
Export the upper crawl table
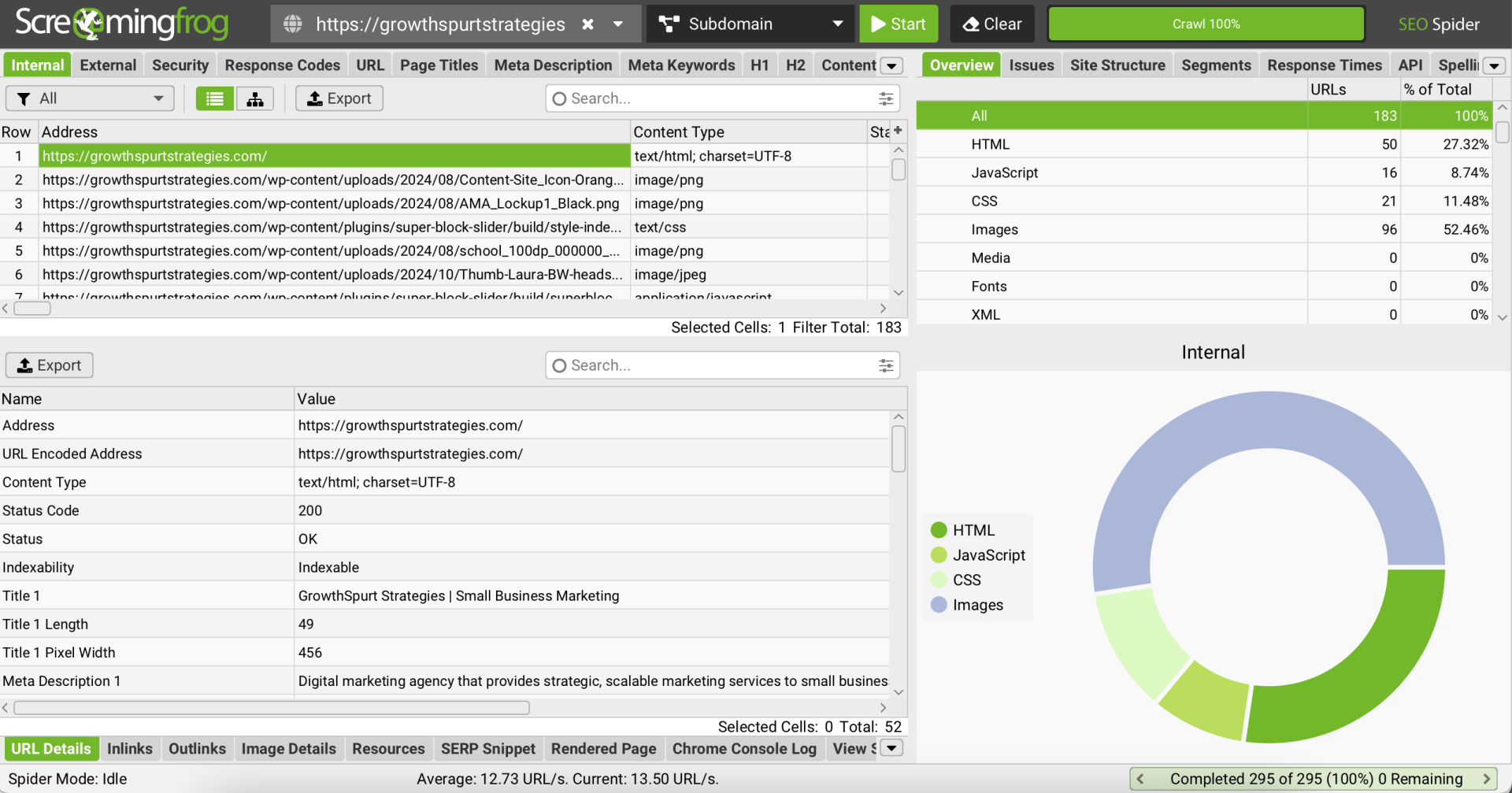(339, 98)
